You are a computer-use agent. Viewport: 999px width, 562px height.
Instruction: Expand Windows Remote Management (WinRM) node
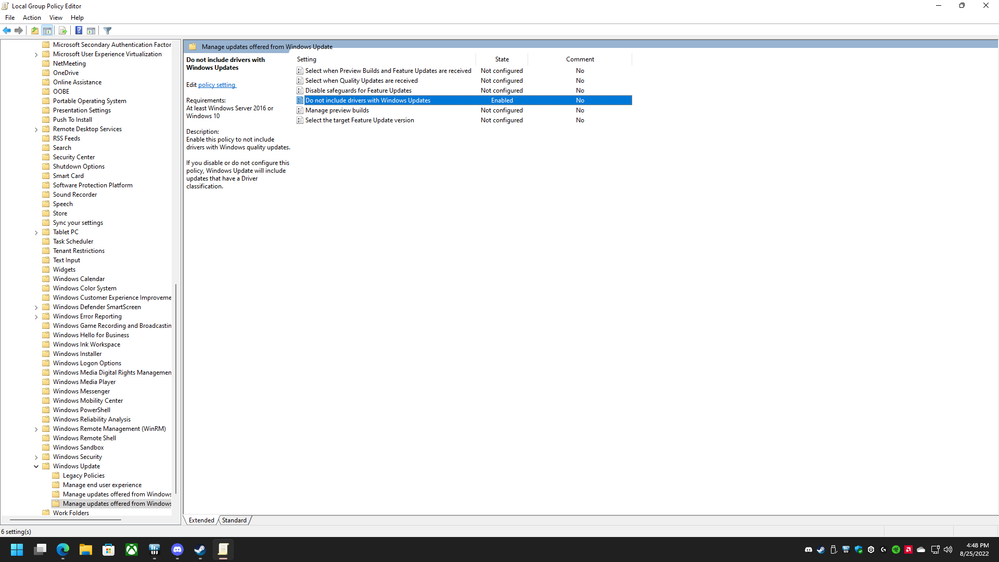click(36, 429)
